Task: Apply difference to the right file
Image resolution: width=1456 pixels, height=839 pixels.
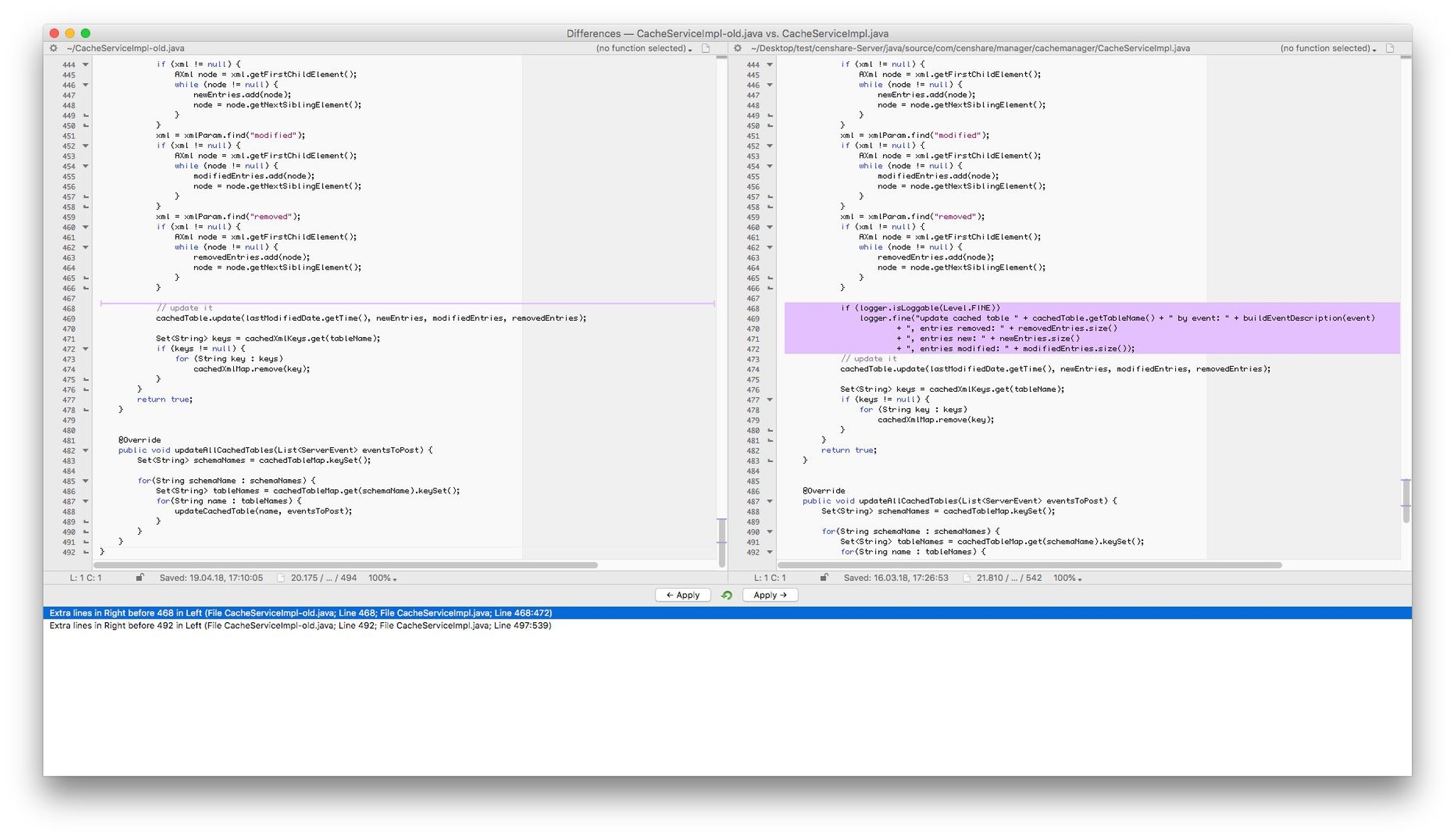Action: (770, 595)
